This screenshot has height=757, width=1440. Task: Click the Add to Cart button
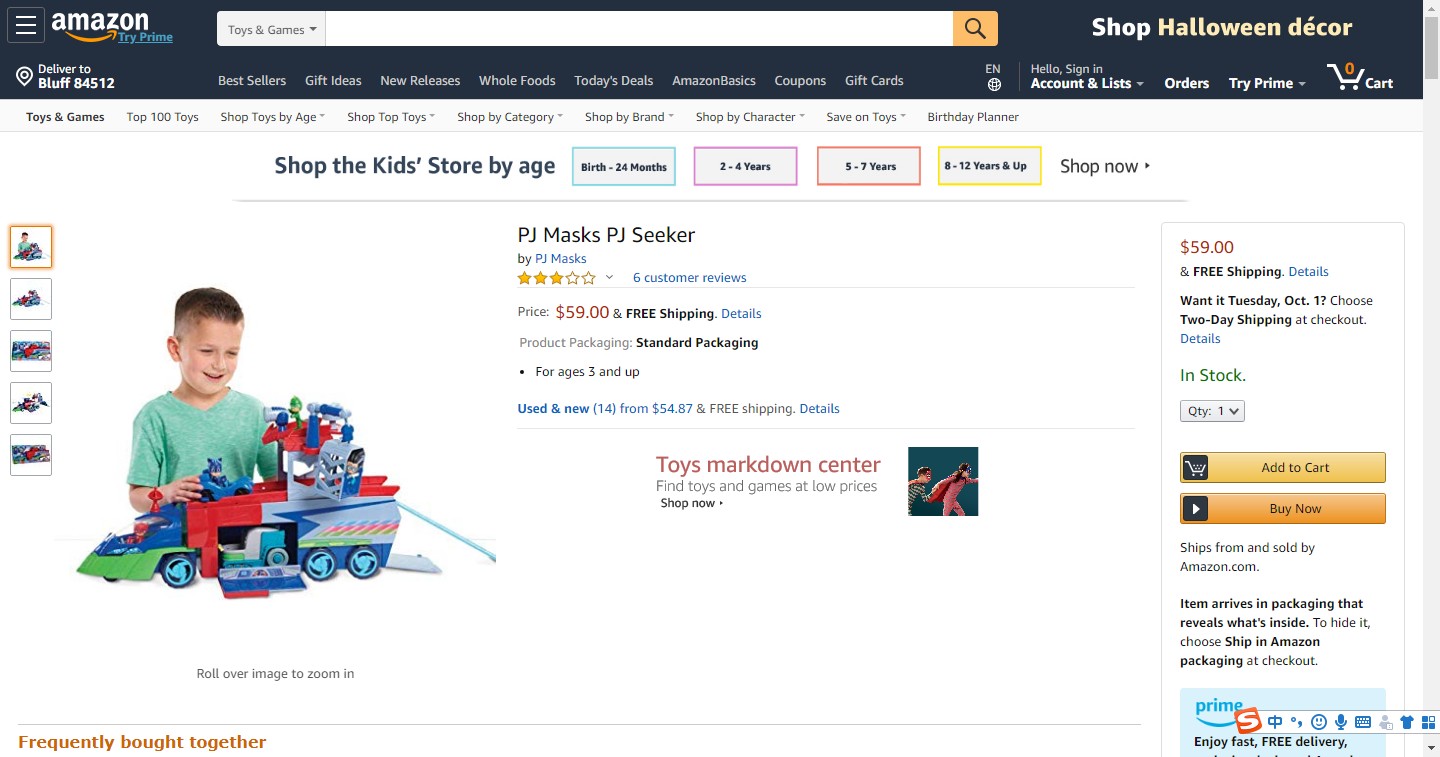pos(1283,467)
